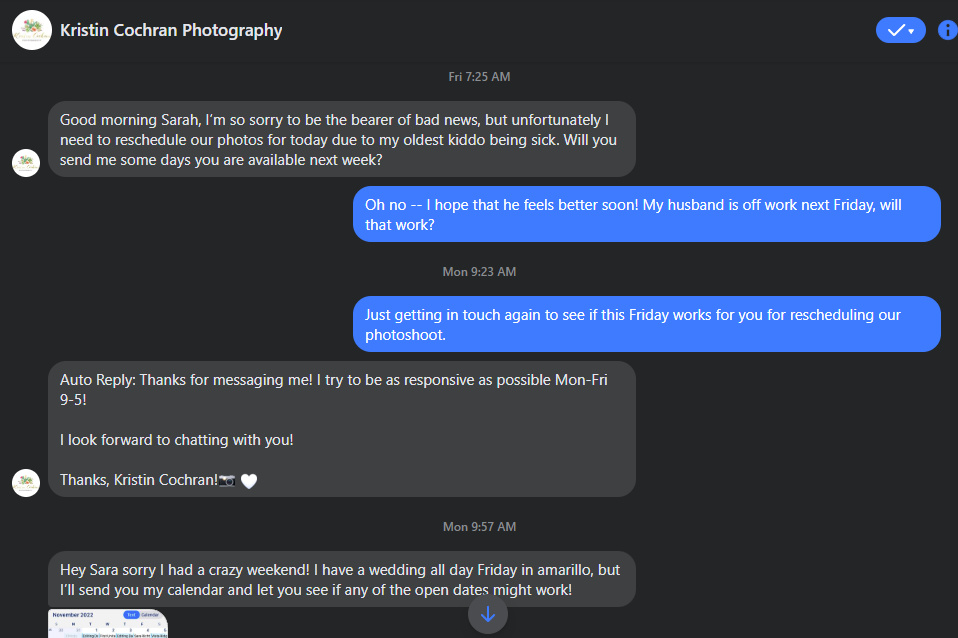This screenshot has width=958, height=638.
Task: Open the conversation info icon
Action: pyautogui.click(x=947, y=30)
